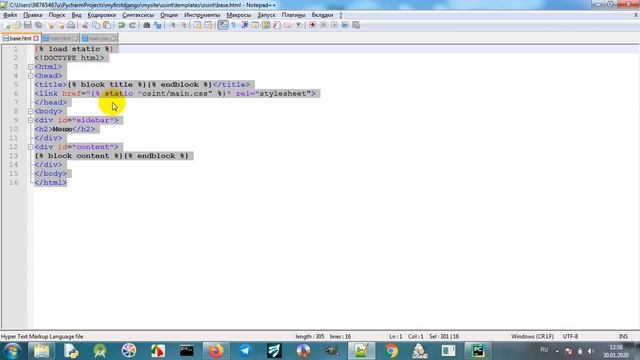This screenshot has width=640, height=360.
Task: Open Telegram from the taskbar
Action: [x=245, y=351]
